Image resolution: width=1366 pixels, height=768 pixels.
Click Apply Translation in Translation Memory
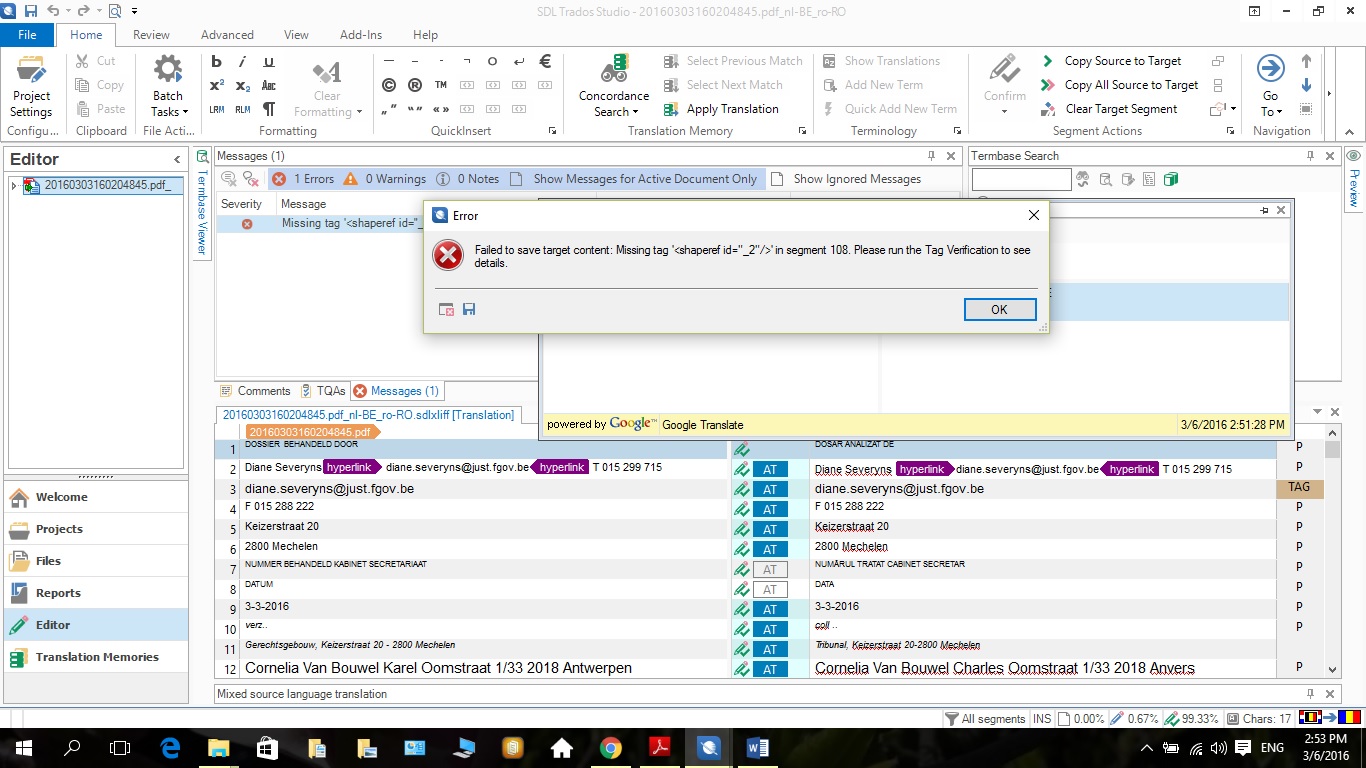tap(721, 109)
